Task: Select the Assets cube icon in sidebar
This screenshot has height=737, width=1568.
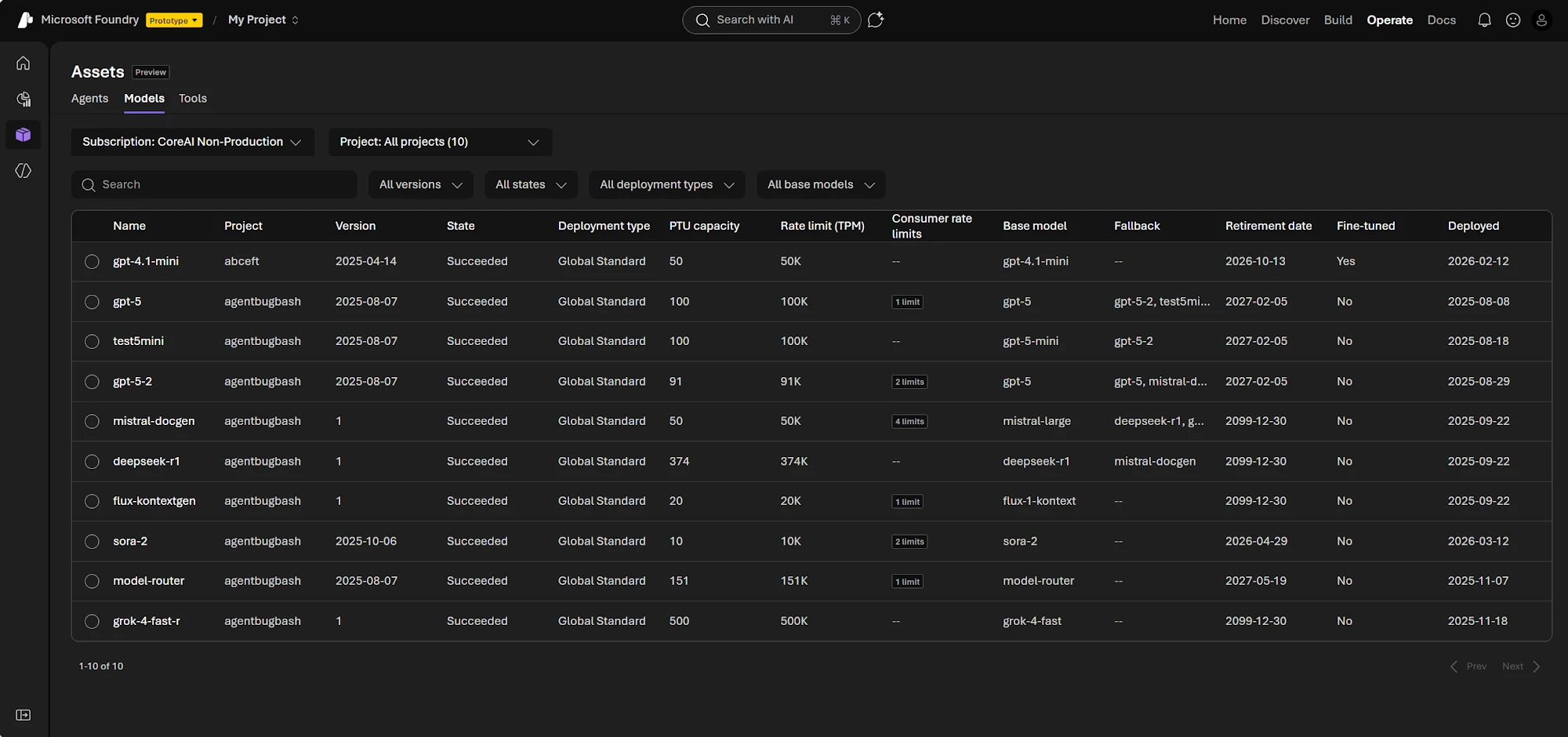Action: 24,135
